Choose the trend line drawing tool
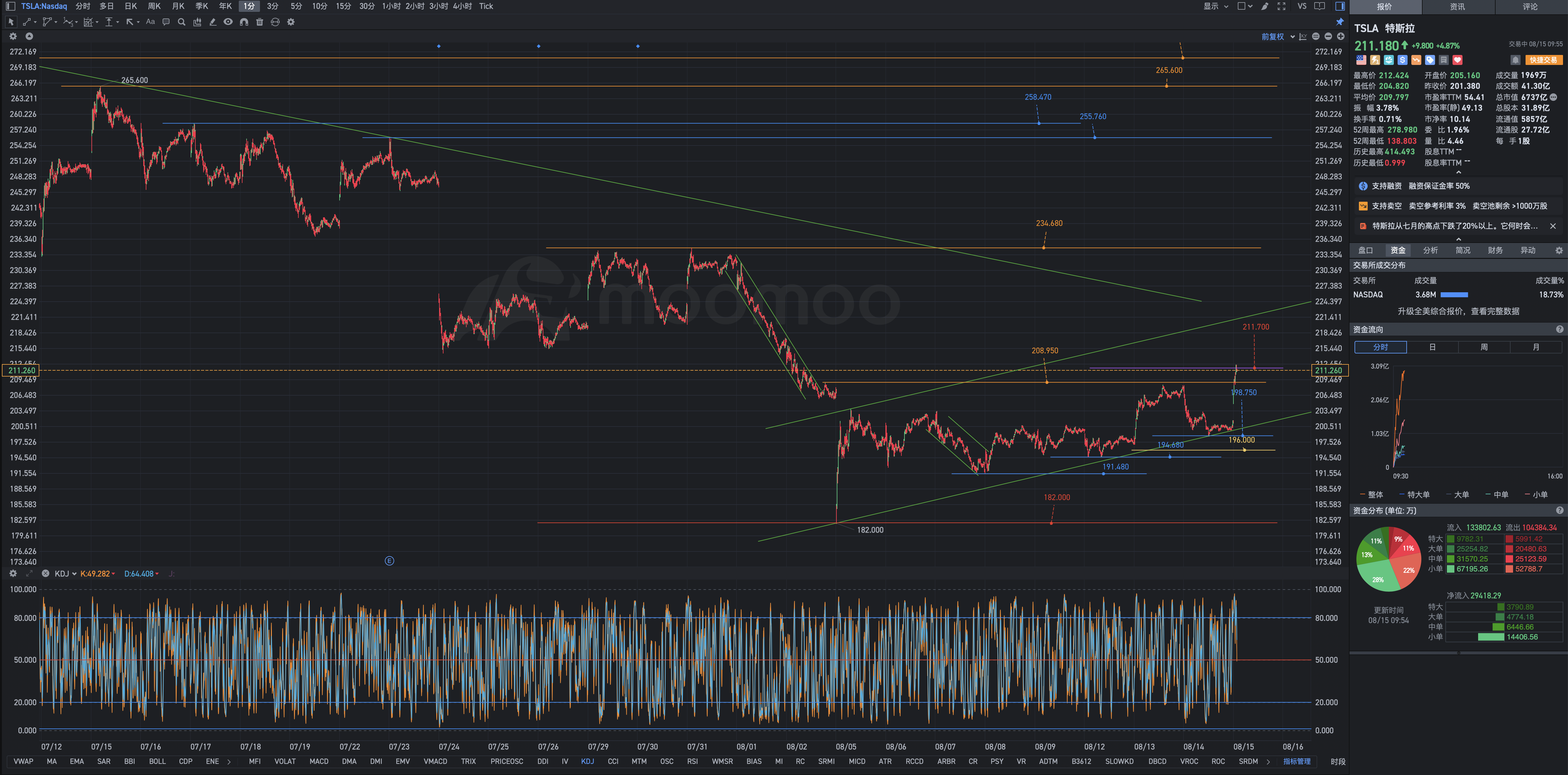Image resolution: width=1568 pixels, height=775 pixels. (x=27, y=22)
